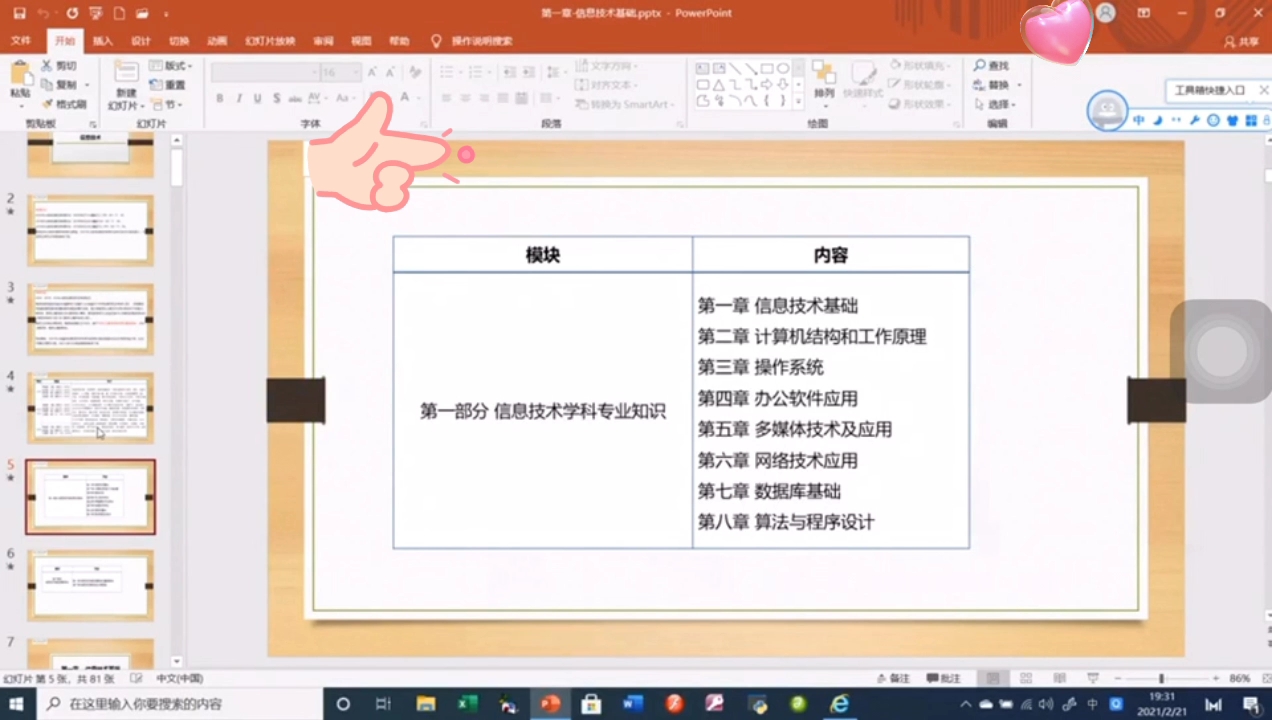This screenshot has height=720, width=1272.
Task: Apply Italic formatting to text
Action: click(x=238, y=97)
